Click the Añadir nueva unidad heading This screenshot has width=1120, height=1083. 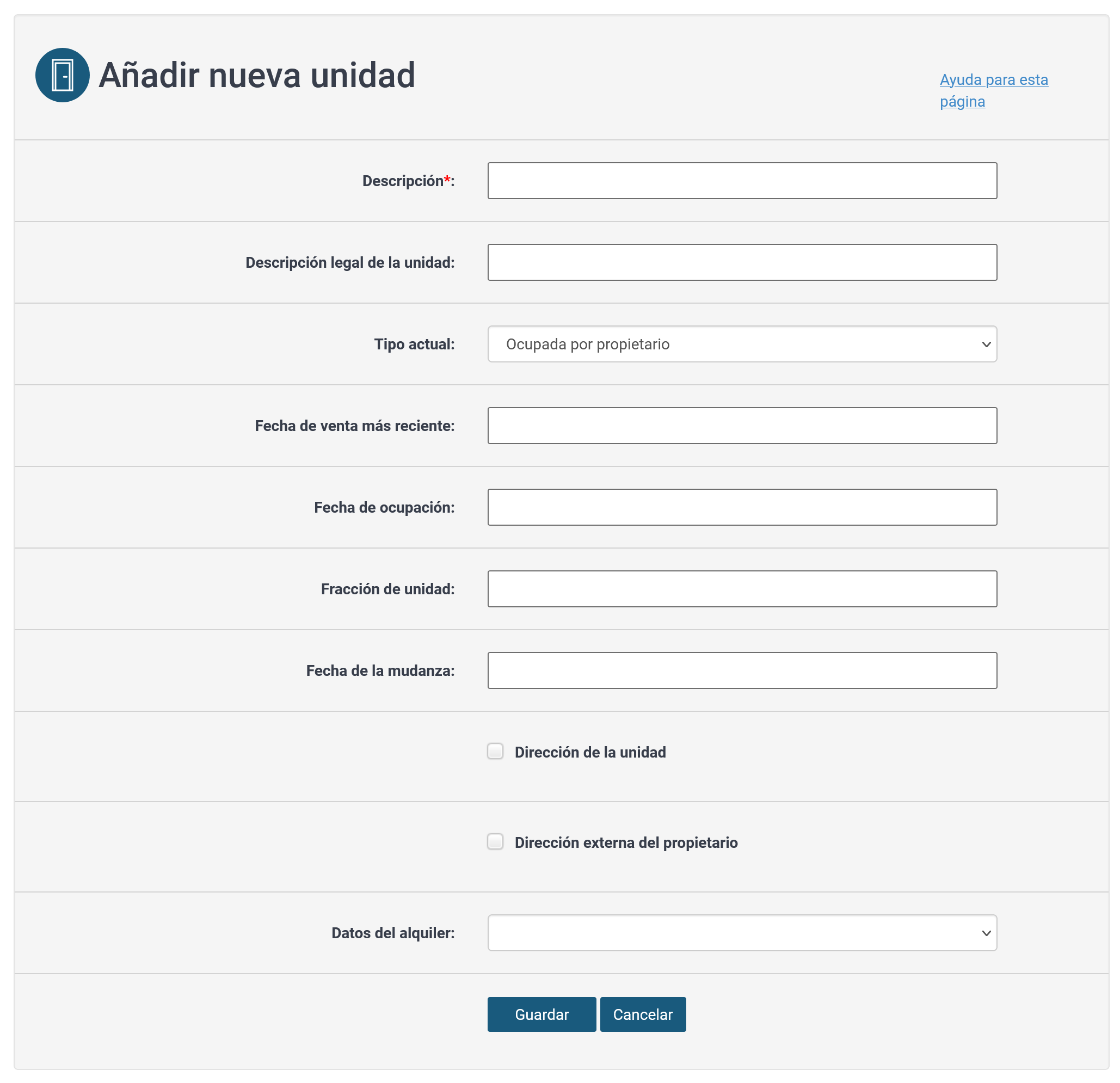pyautogui.click(x=256, y=75)
